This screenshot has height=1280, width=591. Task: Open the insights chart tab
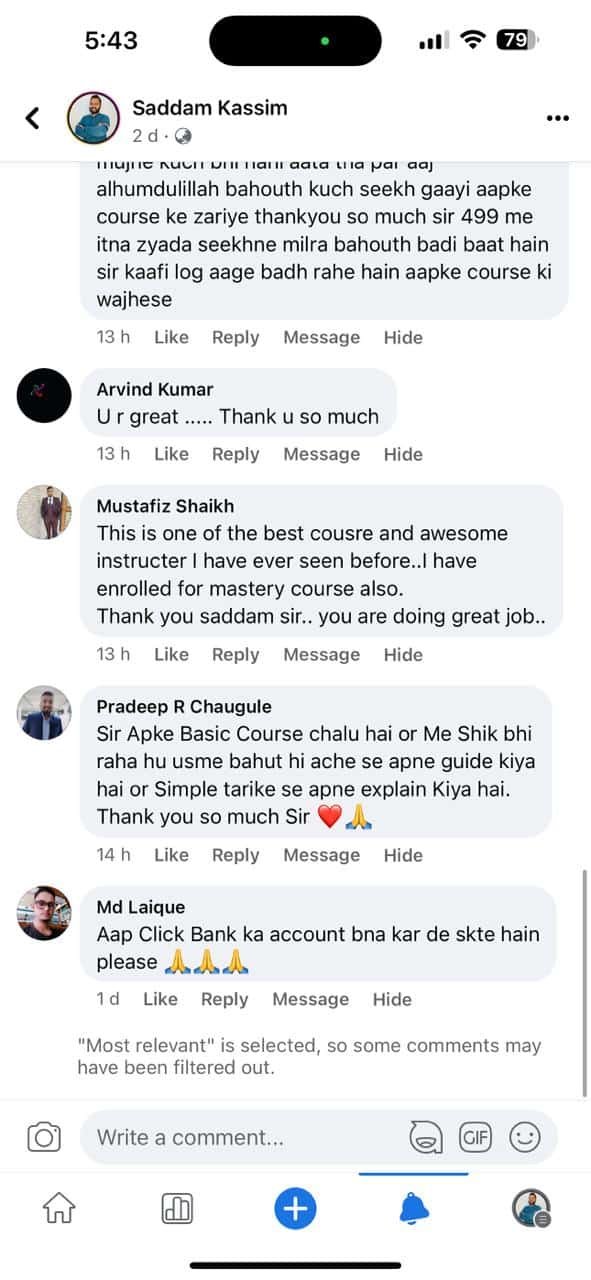(x=177, y=1209)
